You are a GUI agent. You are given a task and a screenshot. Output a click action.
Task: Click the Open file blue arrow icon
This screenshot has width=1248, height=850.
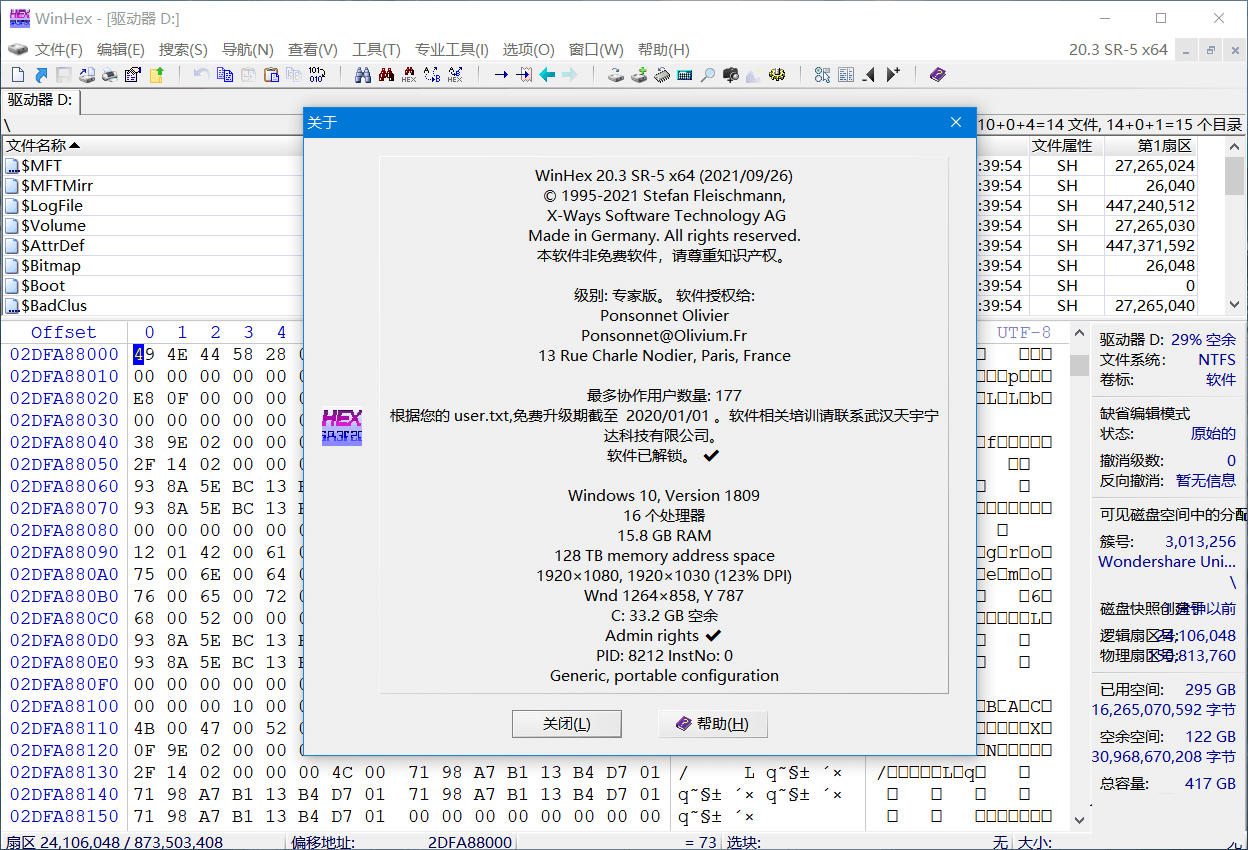(41, 75)
